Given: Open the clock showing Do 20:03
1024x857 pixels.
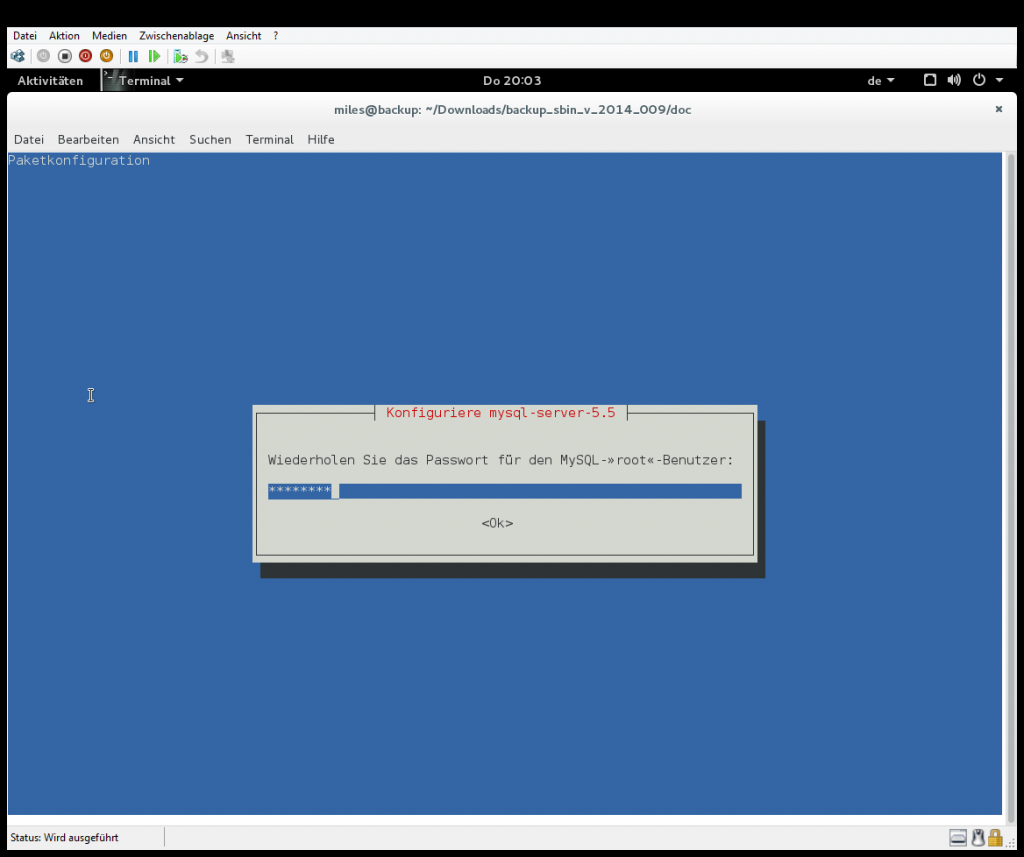Looking at the screenshot, I should [512, 80].
